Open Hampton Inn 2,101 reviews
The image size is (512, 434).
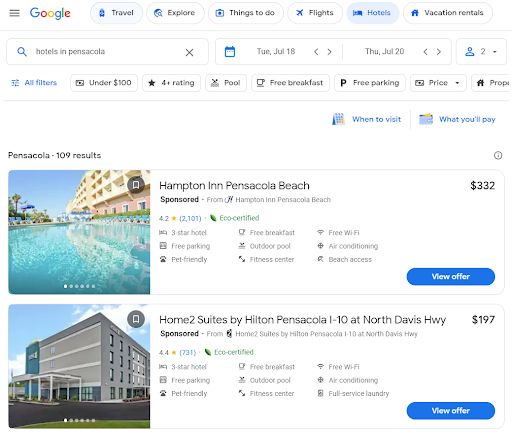pos(190,219)
